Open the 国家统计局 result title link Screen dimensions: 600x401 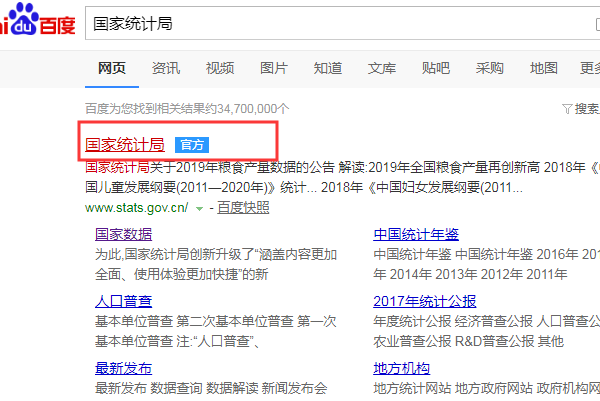coord(125,145)
